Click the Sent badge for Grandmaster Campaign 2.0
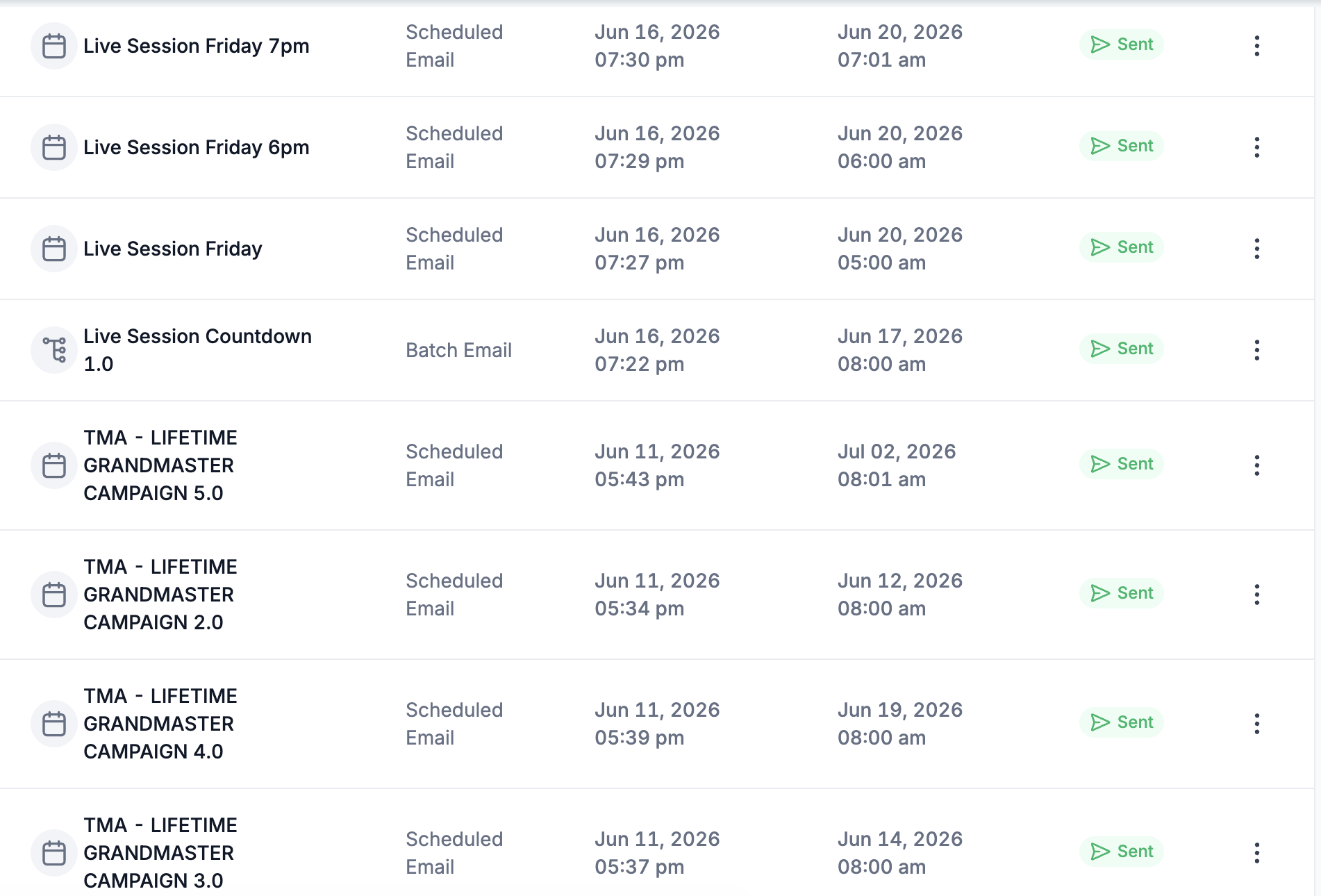This screenshot has width=1321, height=896. (1122, 593)
